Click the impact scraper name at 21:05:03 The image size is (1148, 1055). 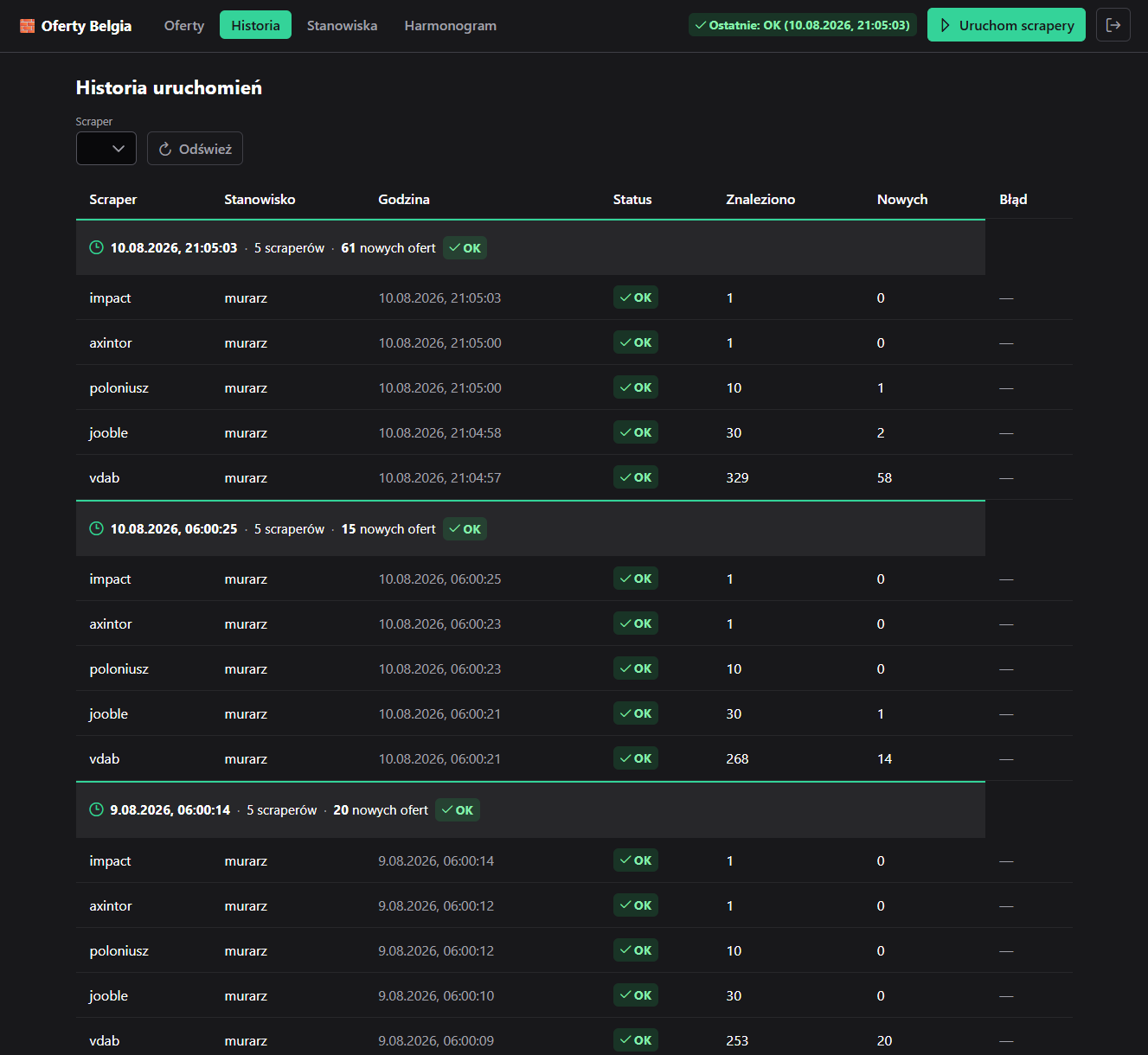[x=110, y=297]
